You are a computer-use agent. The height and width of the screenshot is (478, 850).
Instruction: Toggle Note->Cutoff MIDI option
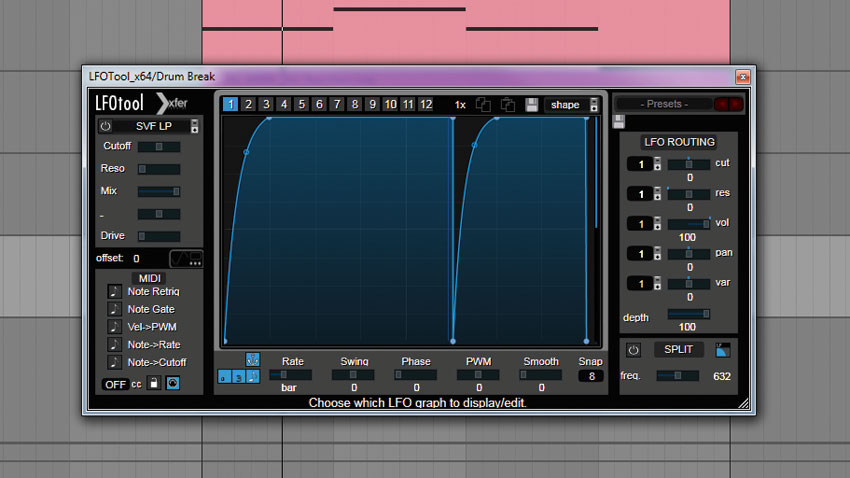point(114,362)
